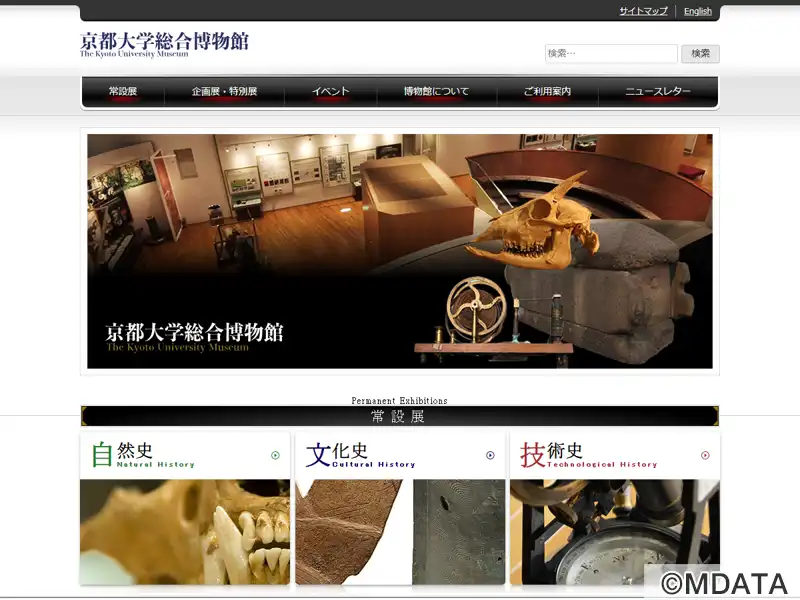This screenshot has height=600, width=800.
Task: Click the green arrow icon for 自然史
Action: 276,455
